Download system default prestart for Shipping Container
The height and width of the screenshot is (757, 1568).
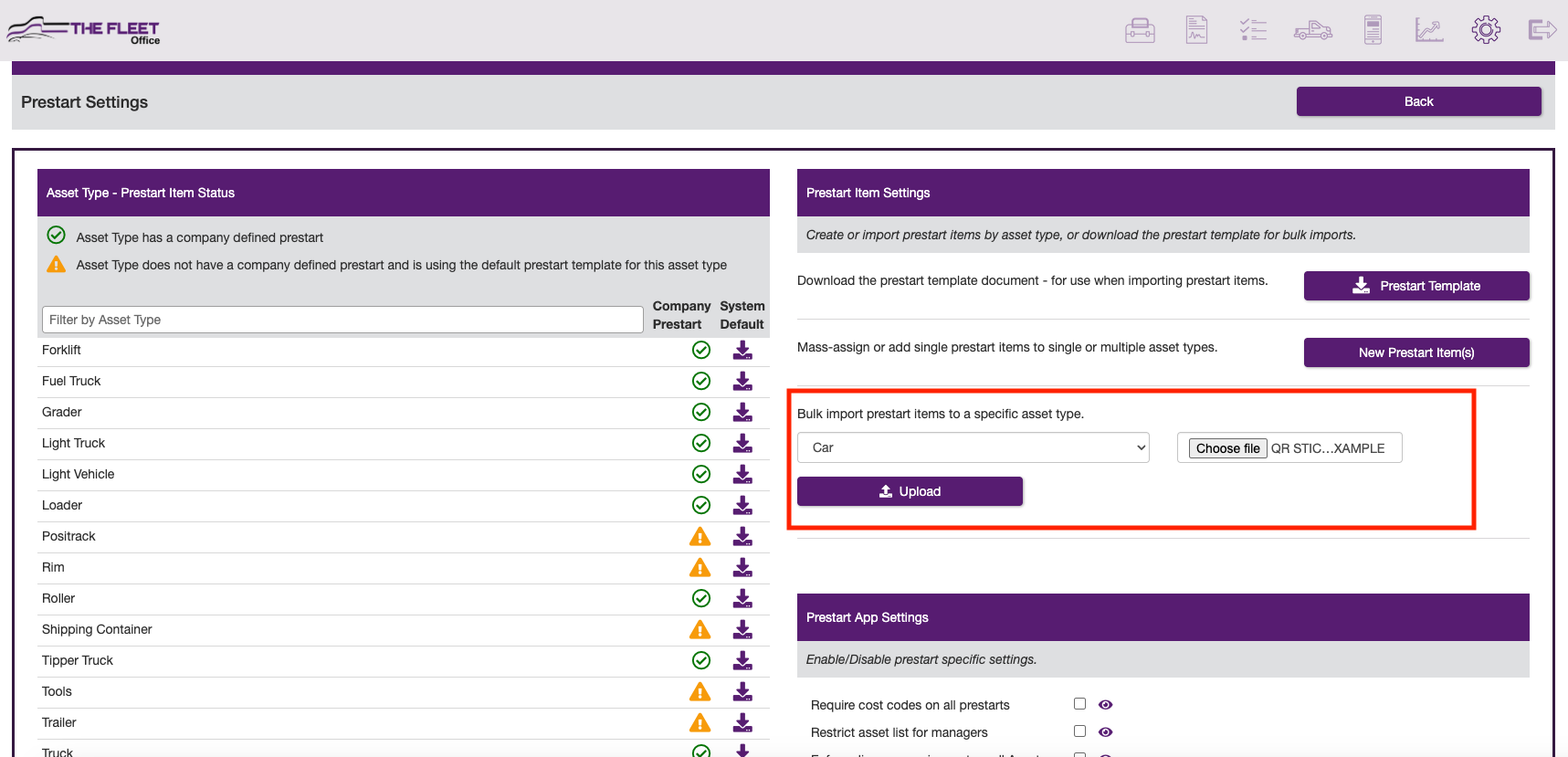(742, 629)
